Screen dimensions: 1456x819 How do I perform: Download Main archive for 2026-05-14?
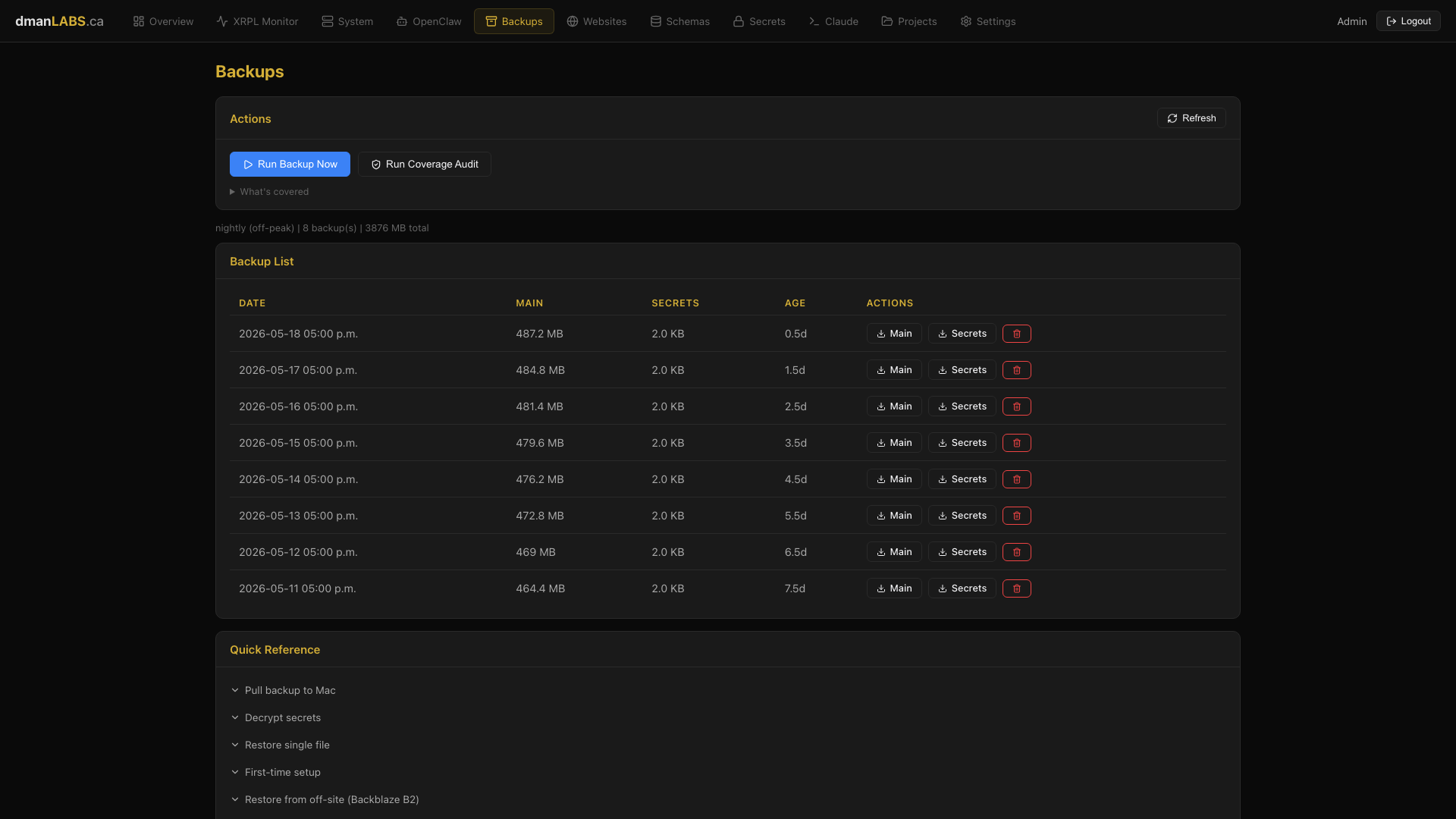(894, 479)
